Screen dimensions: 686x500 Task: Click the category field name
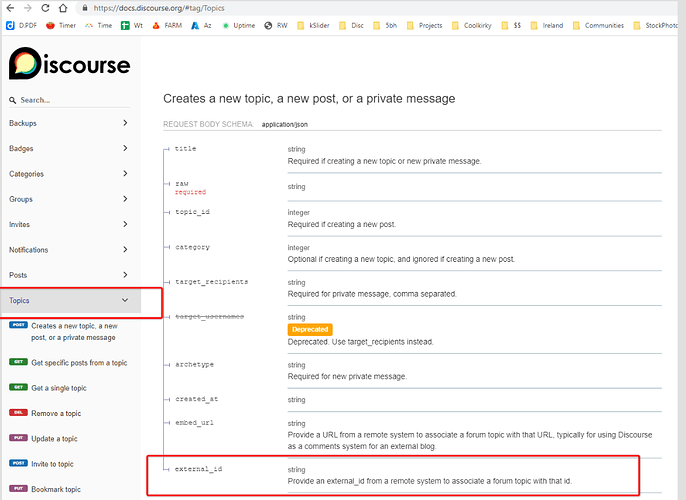pyautogui.click(x=192, y=247)
